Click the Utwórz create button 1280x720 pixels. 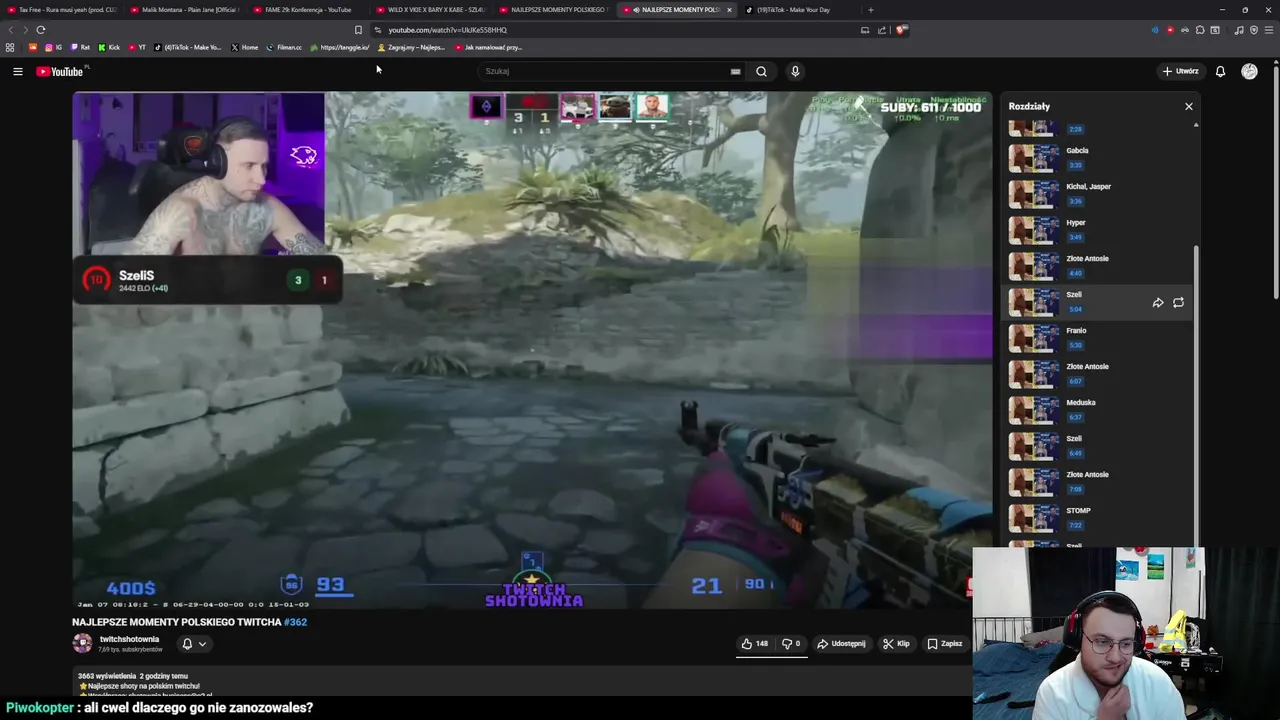(x=1180, y=71)
